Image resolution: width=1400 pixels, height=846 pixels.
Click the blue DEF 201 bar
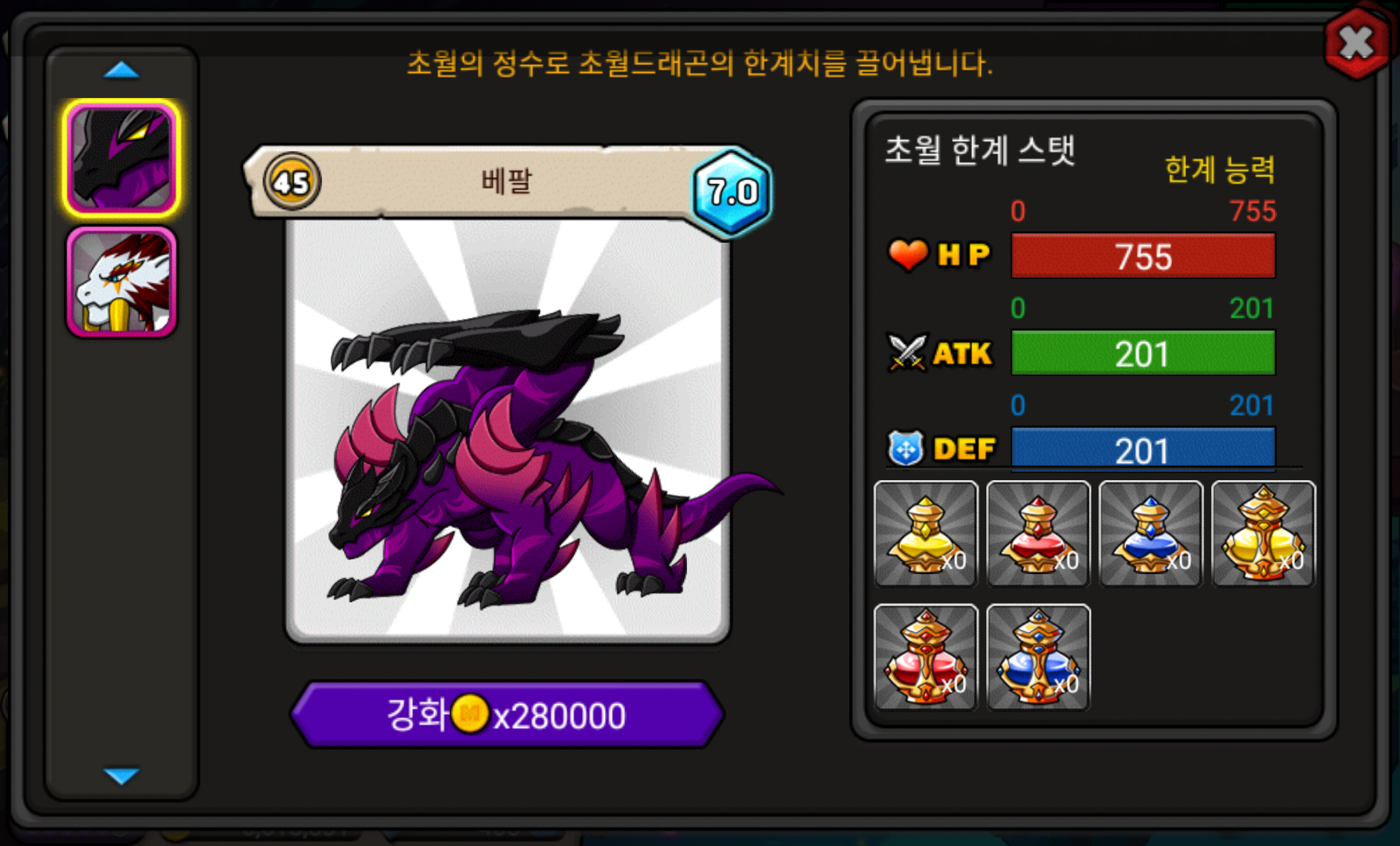[1143, 449]
